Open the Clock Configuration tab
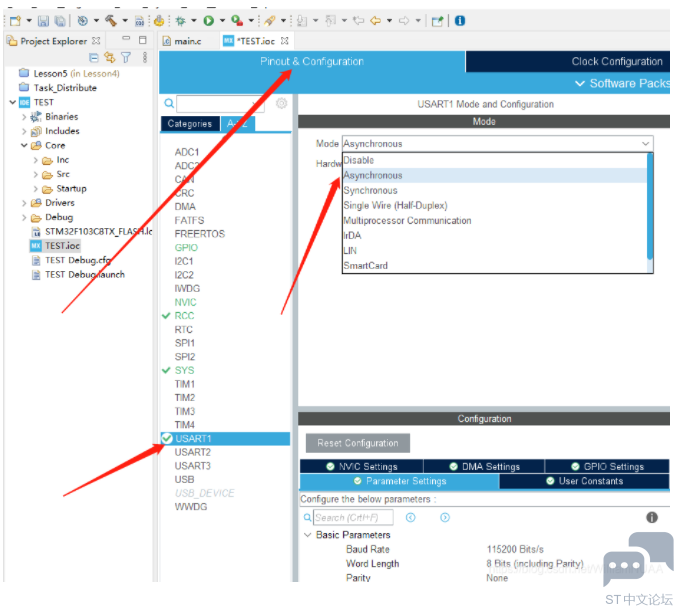Image resolution: width=682 pixels, height=615 pixels. (x=568, y=61)
